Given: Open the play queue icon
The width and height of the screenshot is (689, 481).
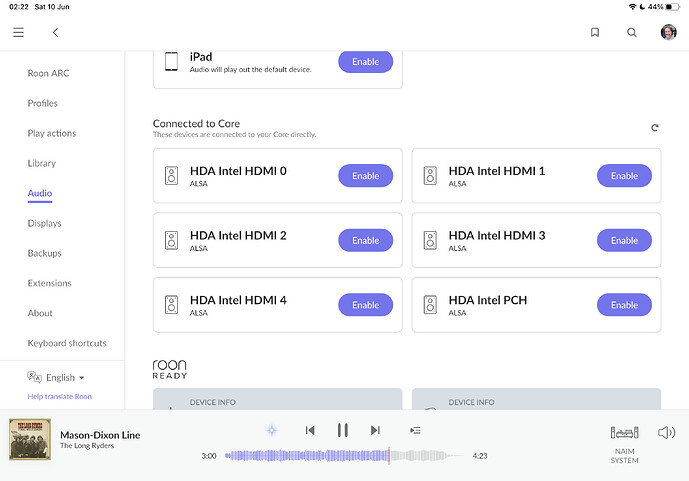Looking at the screenshot, I should [x=415, y=430].
